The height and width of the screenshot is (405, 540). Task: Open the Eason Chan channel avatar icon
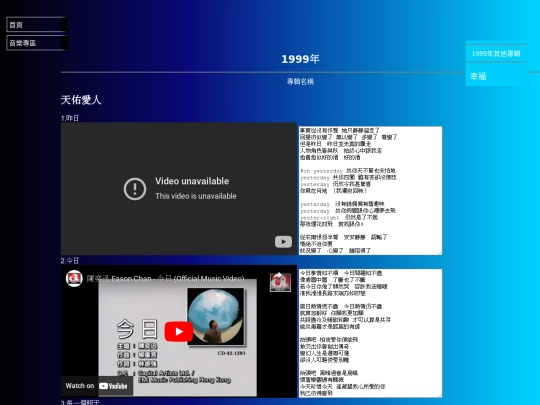(x=74, y=279)
